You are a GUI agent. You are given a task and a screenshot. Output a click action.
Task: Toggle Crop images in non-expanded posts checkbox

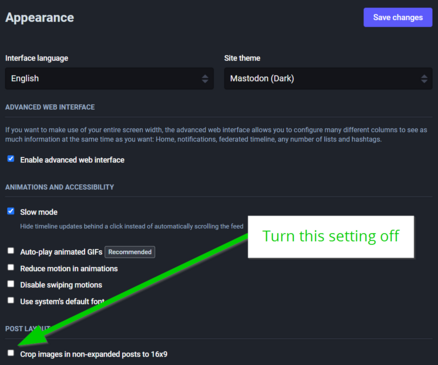pyautogui.click(x=11, y=353)
